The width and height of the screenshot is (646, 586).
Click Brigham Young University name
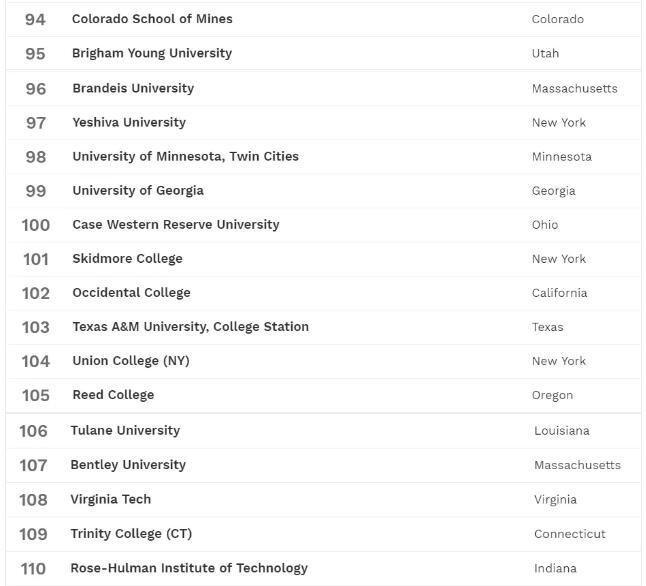(152, 53)
